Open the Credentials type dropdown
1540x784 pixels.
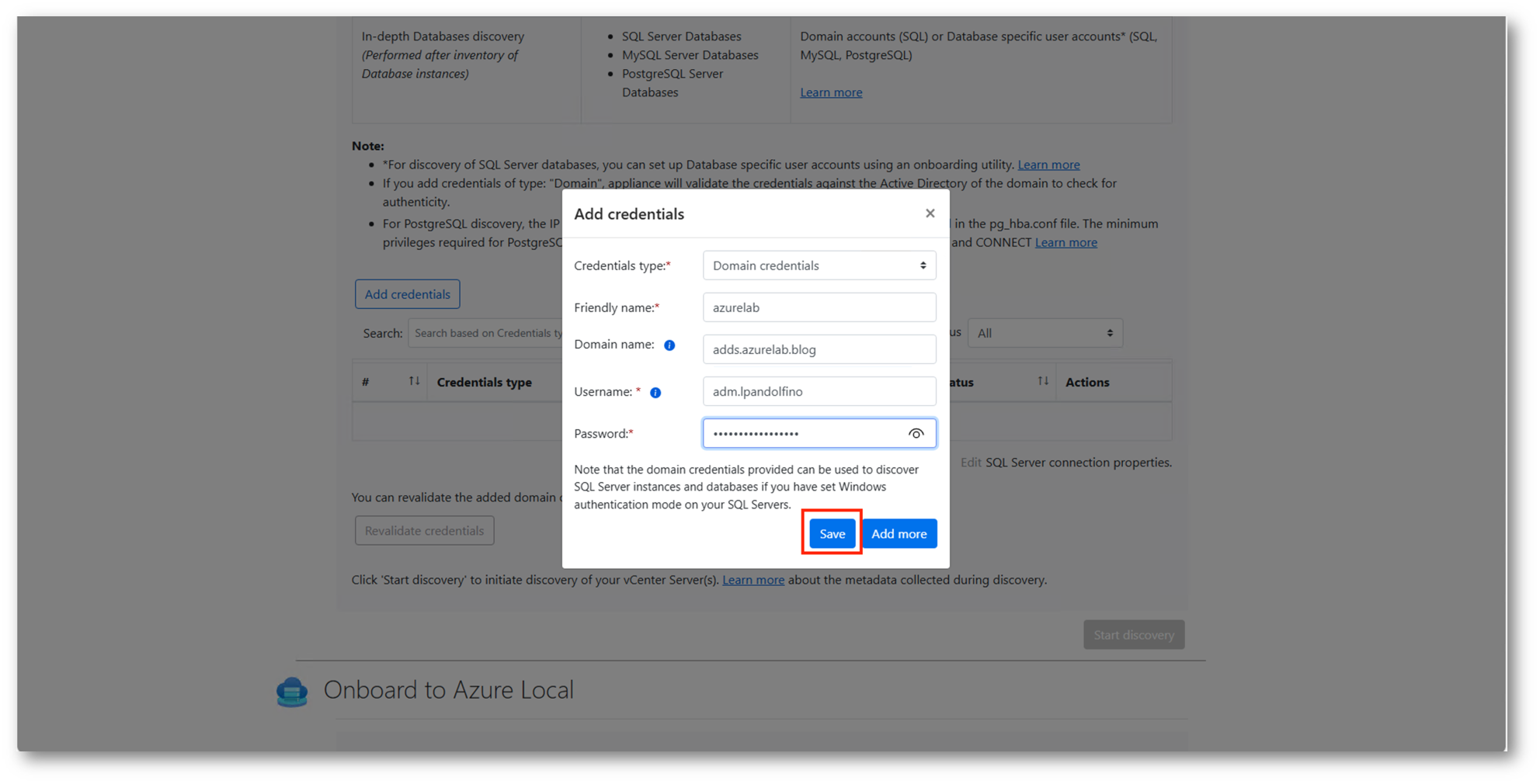coord(819,265)
